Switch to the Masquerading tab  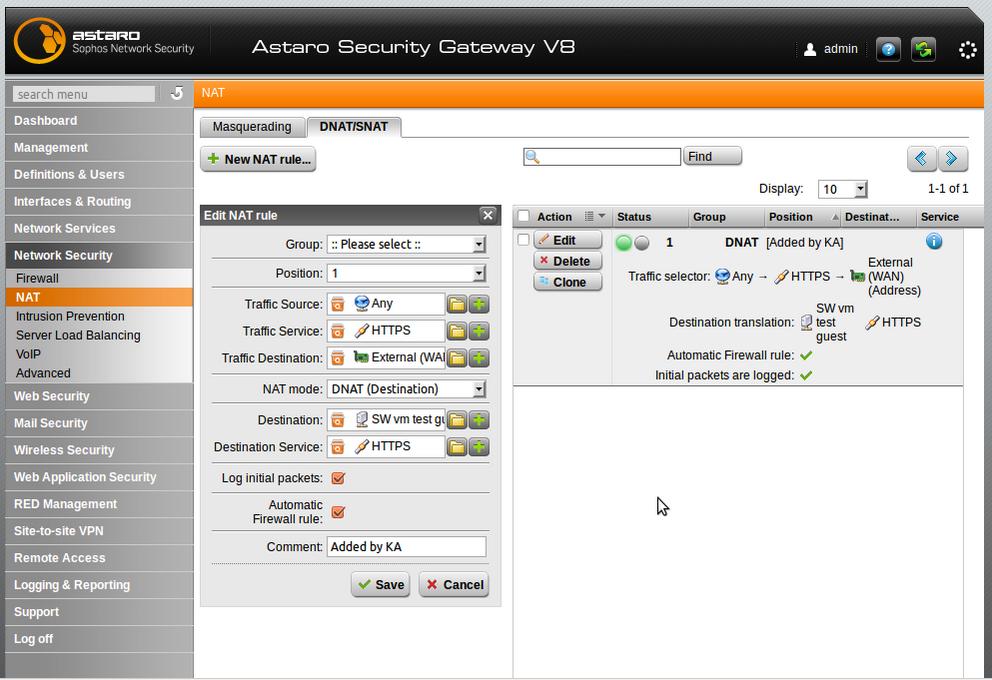252,127
